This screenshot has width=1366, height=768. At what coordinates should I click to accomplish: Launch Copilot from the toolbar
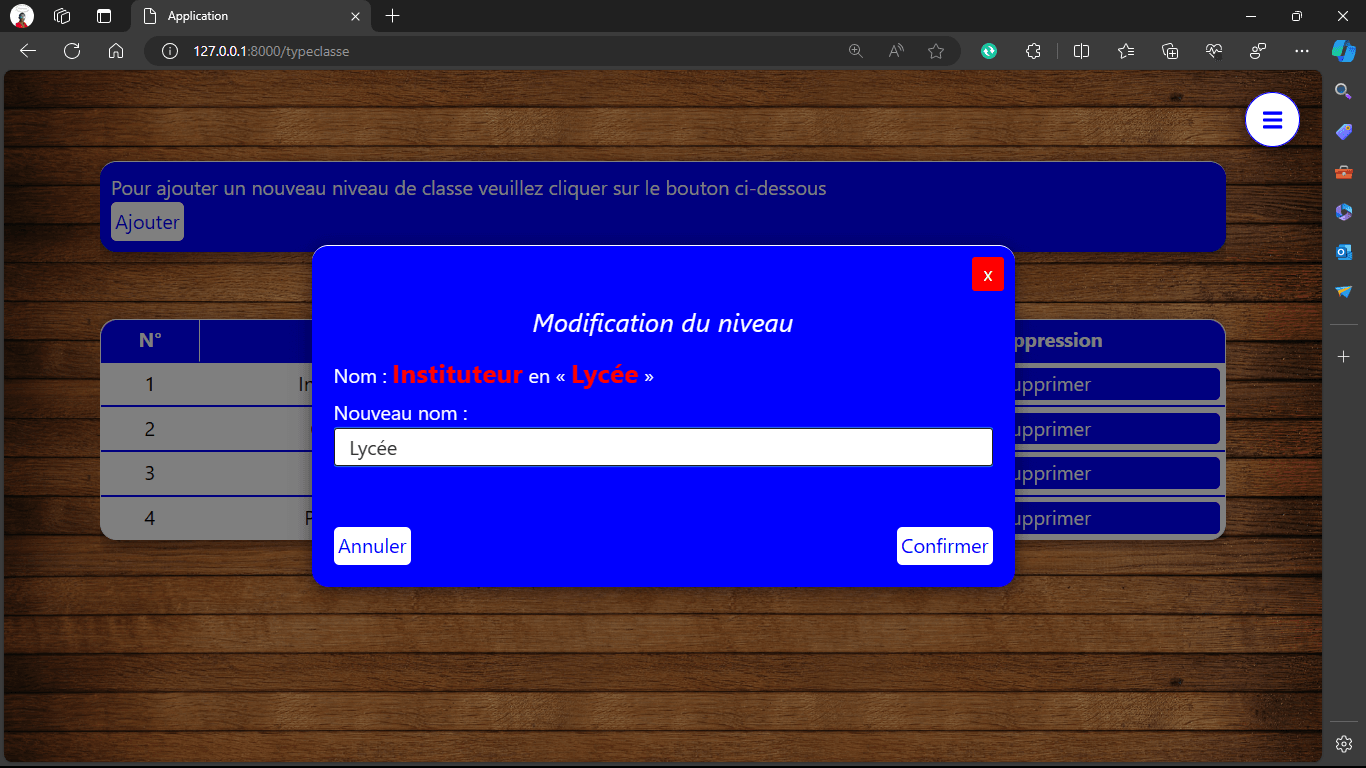coord(1343,51)
